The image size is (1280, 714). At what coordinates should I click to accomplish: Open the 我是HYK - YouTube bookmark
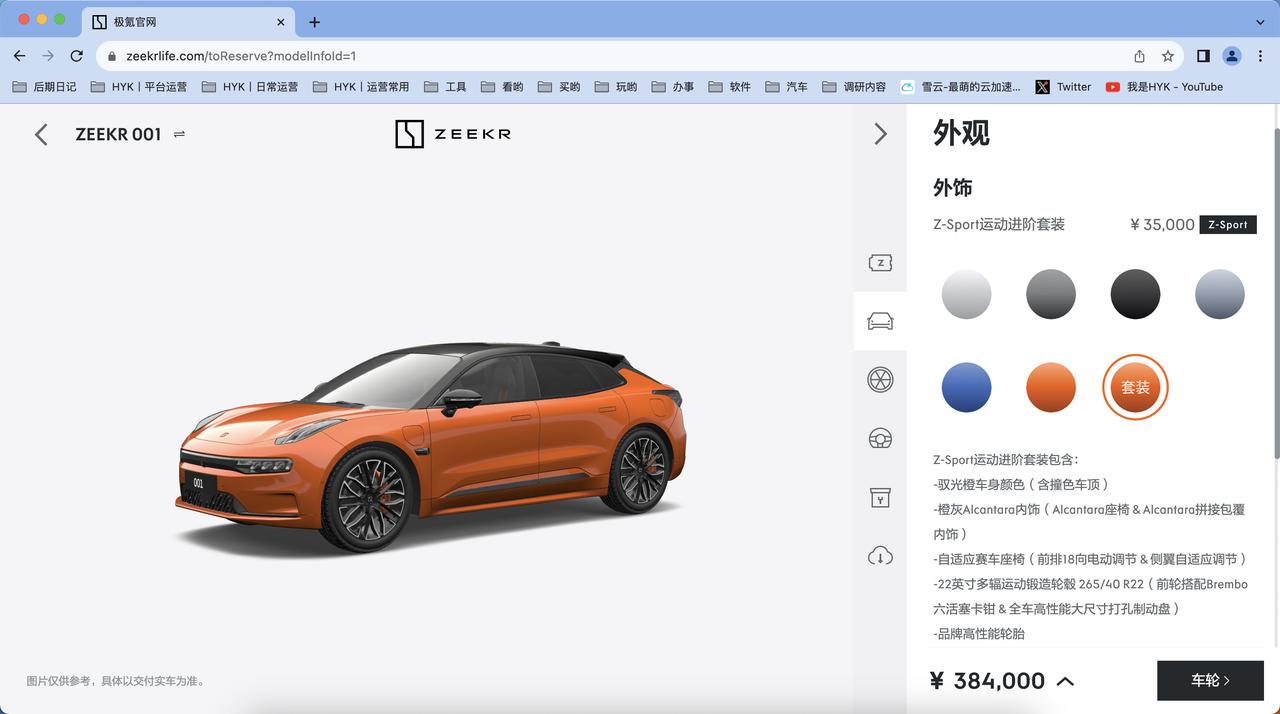point(1164,87)
